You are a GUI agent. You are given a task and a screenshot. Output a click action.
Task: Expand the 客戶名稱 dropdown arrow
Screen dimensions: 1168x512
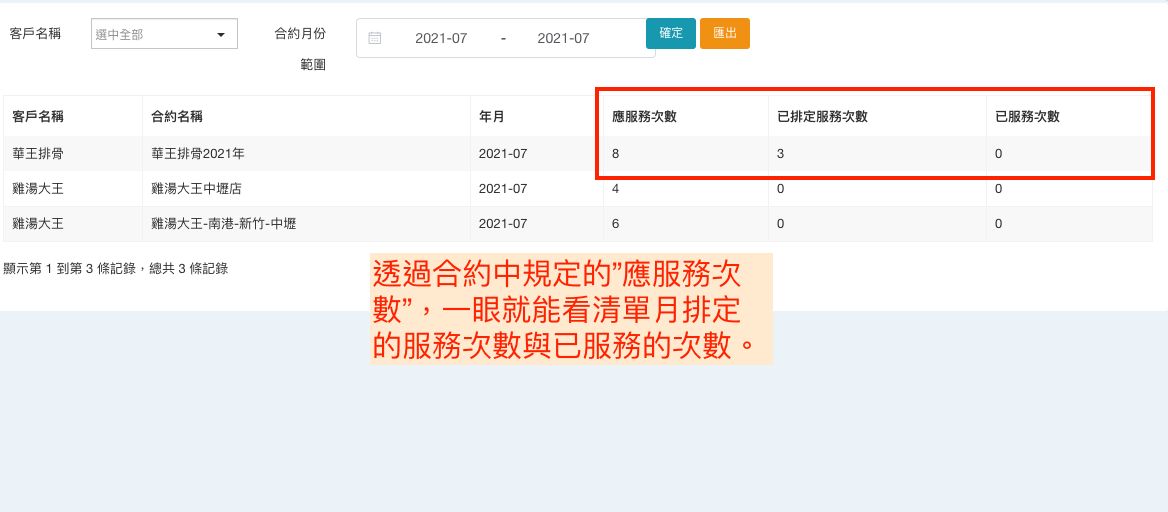click(x=221, y=35)
